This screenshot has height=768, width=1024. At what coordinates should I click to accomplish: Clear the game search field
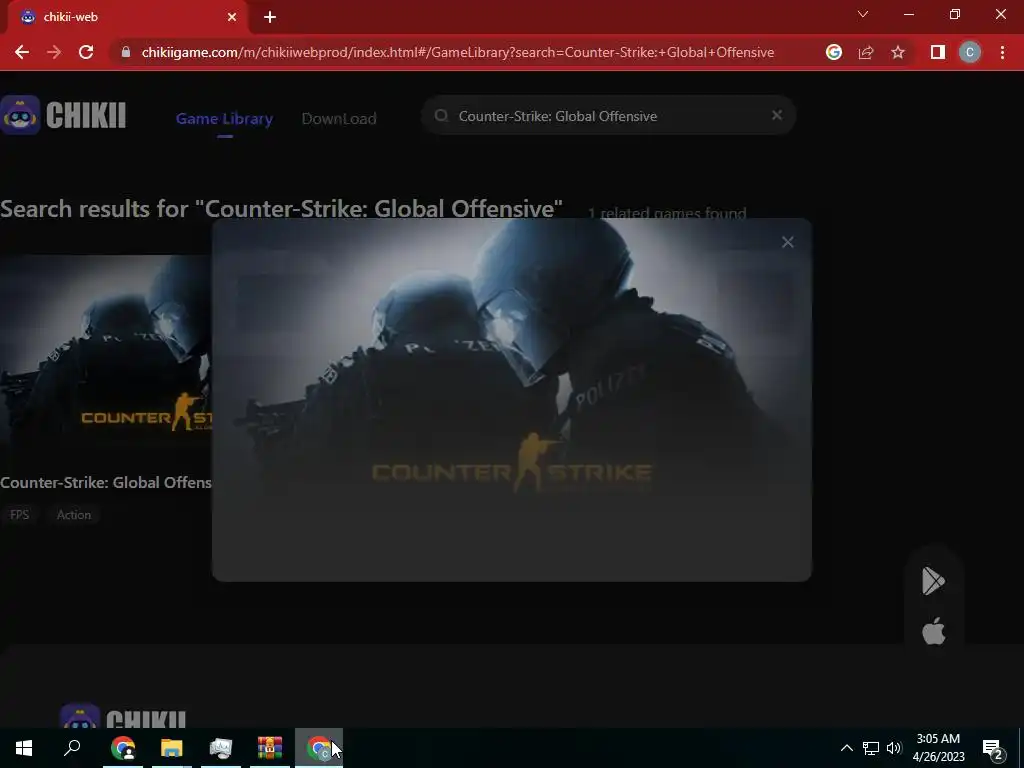click(x=776, y=115)
